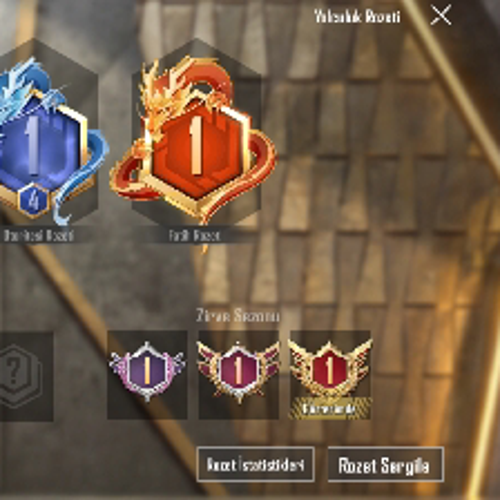Click the label under the blue badge
500x500 pixels.
tap(38, 236)
